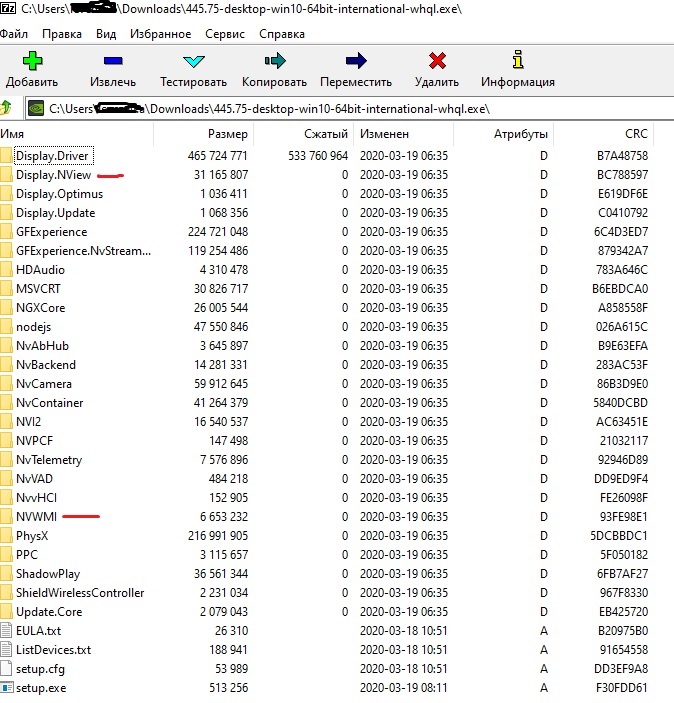Click CRC value B7A48758
The width and height of the screenshot is (674, 703).
point(622,156)
